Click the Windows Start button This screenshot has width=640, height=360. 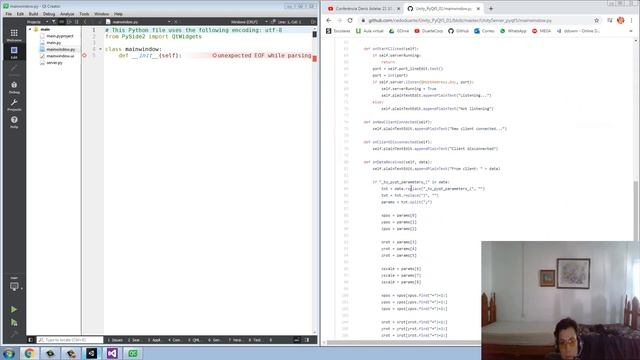pyautogui.click(x=9, y=353)
